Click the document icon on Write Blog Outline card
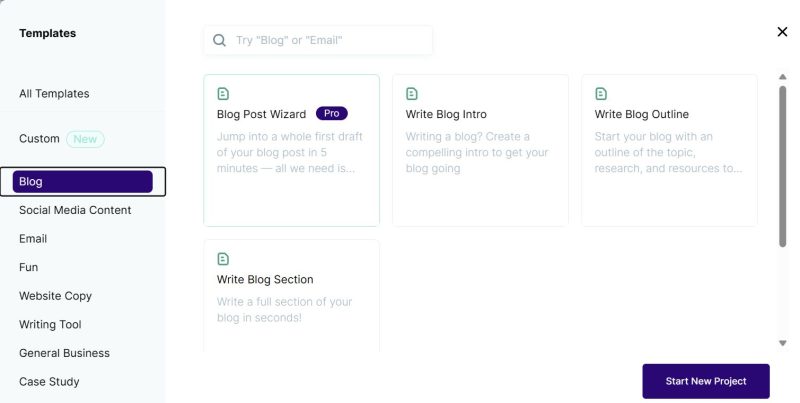Screen dimensions: 800x403 click(601, 94)
